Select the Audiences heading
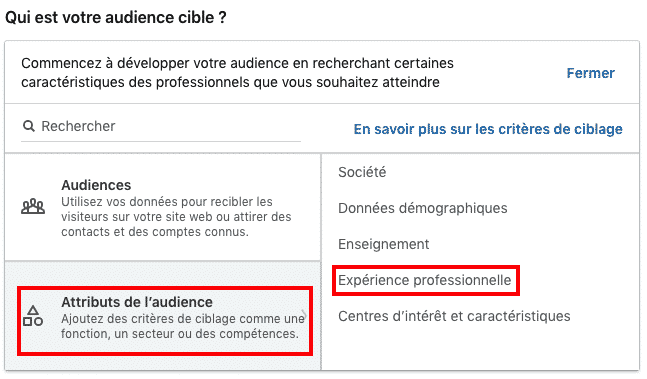 pos(96,185)
